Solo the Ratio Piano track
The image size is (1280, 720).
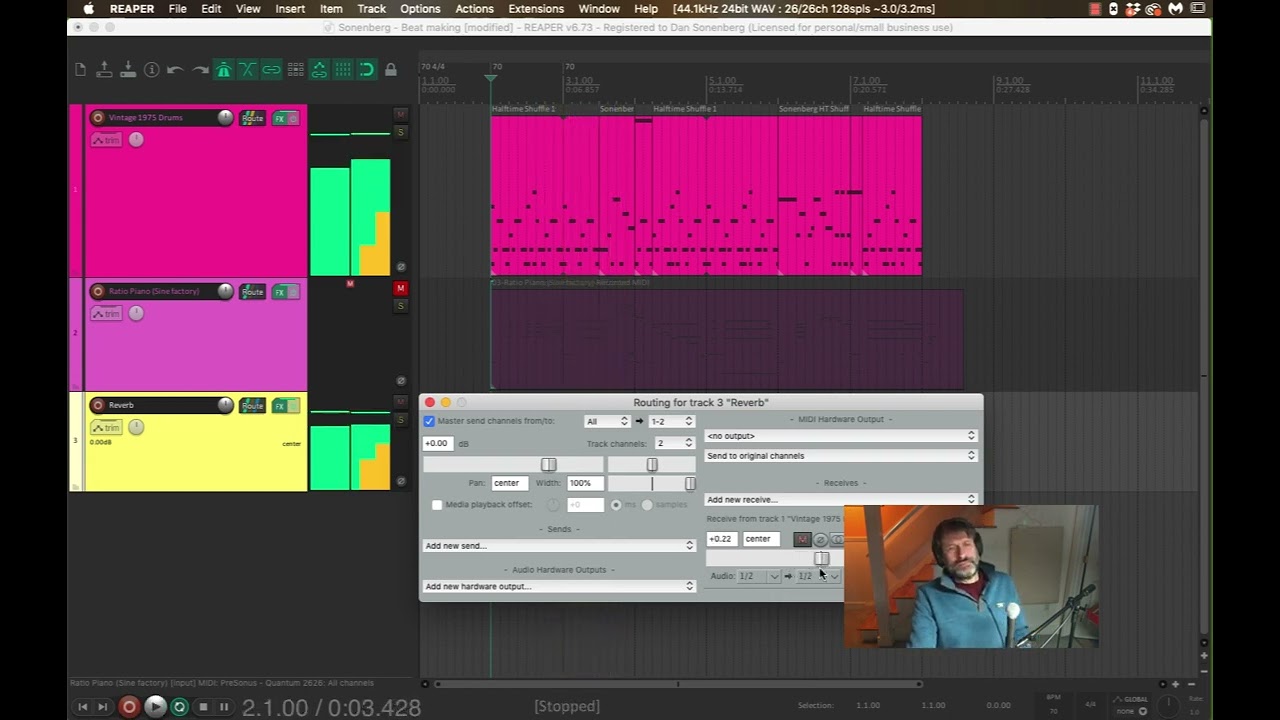point(401,306)
